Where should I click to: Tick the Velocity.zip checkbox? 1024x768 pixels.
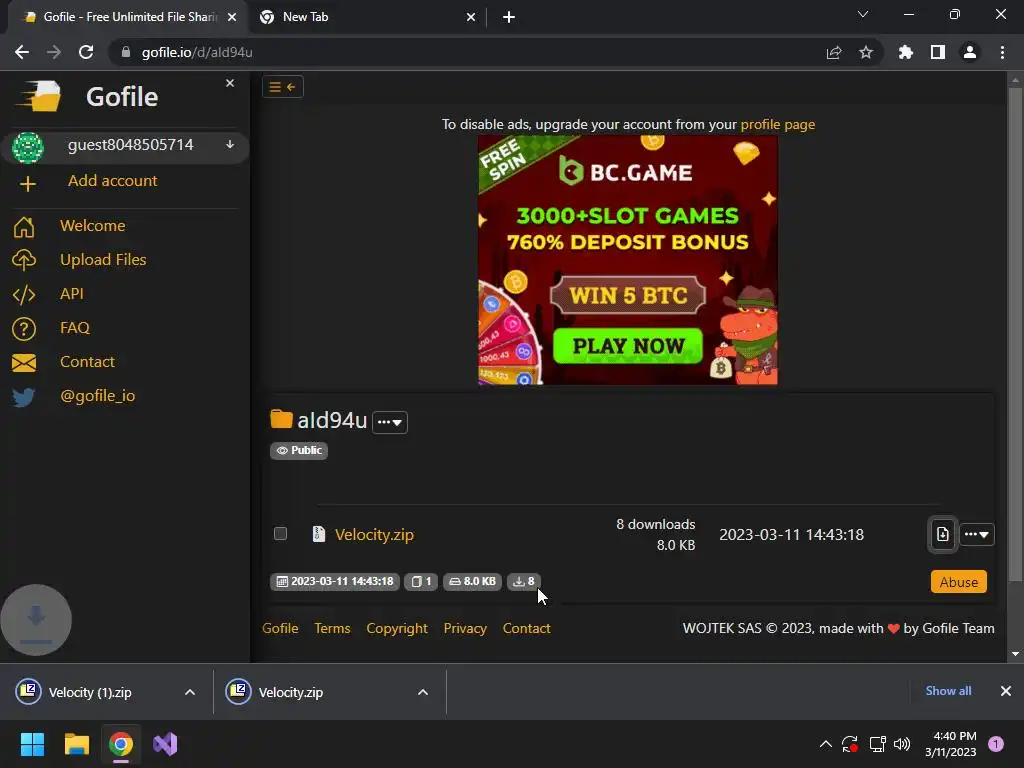[280, 534]
